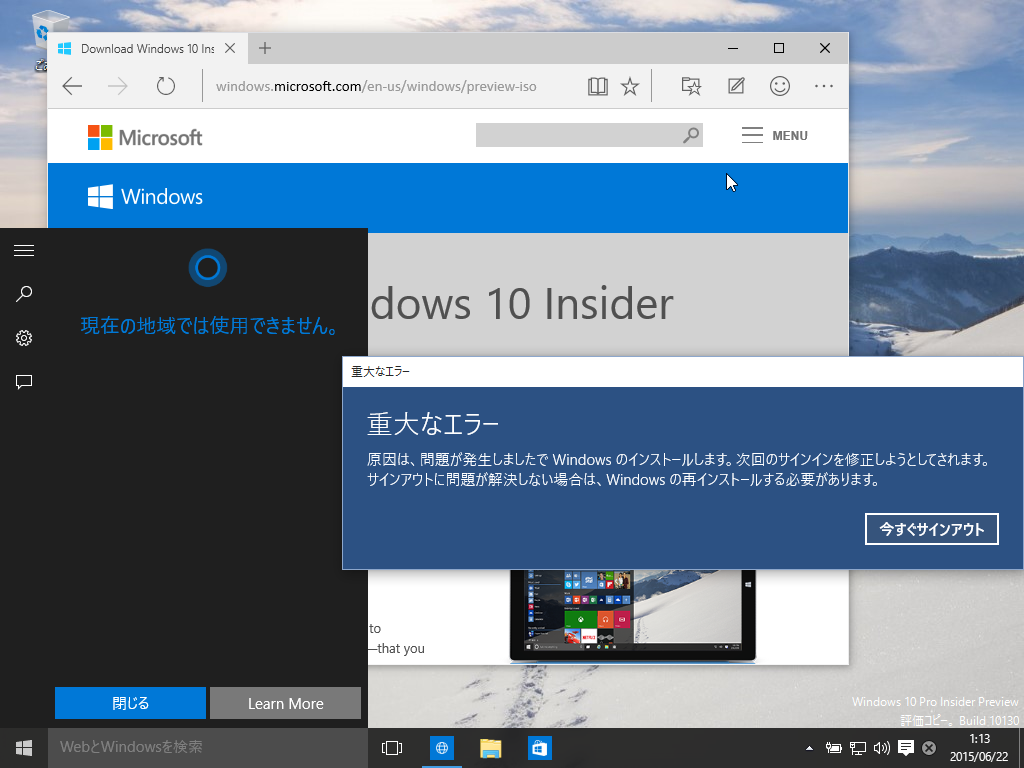Expand the Cortana hamburger menu
1024x768 pixels.
(x=24, y=251)
